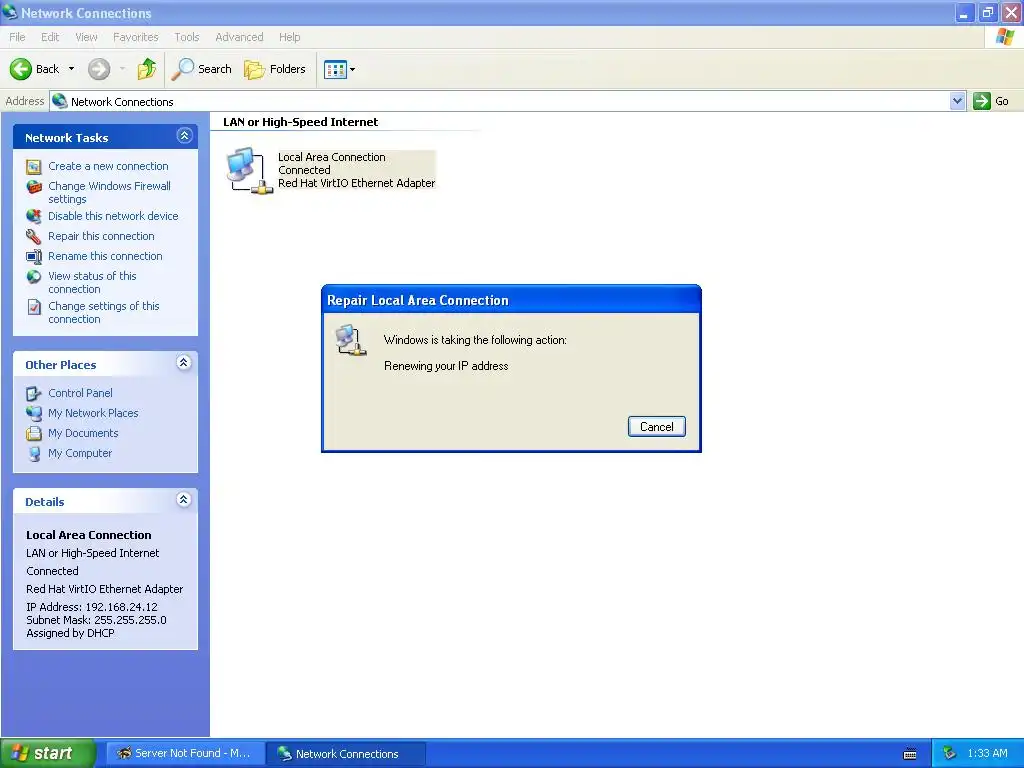1024x768 pixels.
Task: Select the Local Area Connection label text
Action: point(332,157)
